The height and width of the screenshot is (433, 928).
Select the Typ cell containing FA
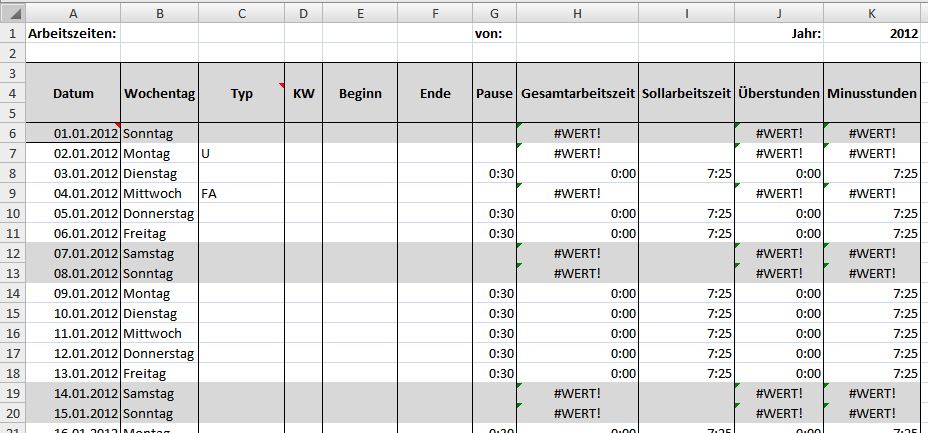tap(241, 193)
